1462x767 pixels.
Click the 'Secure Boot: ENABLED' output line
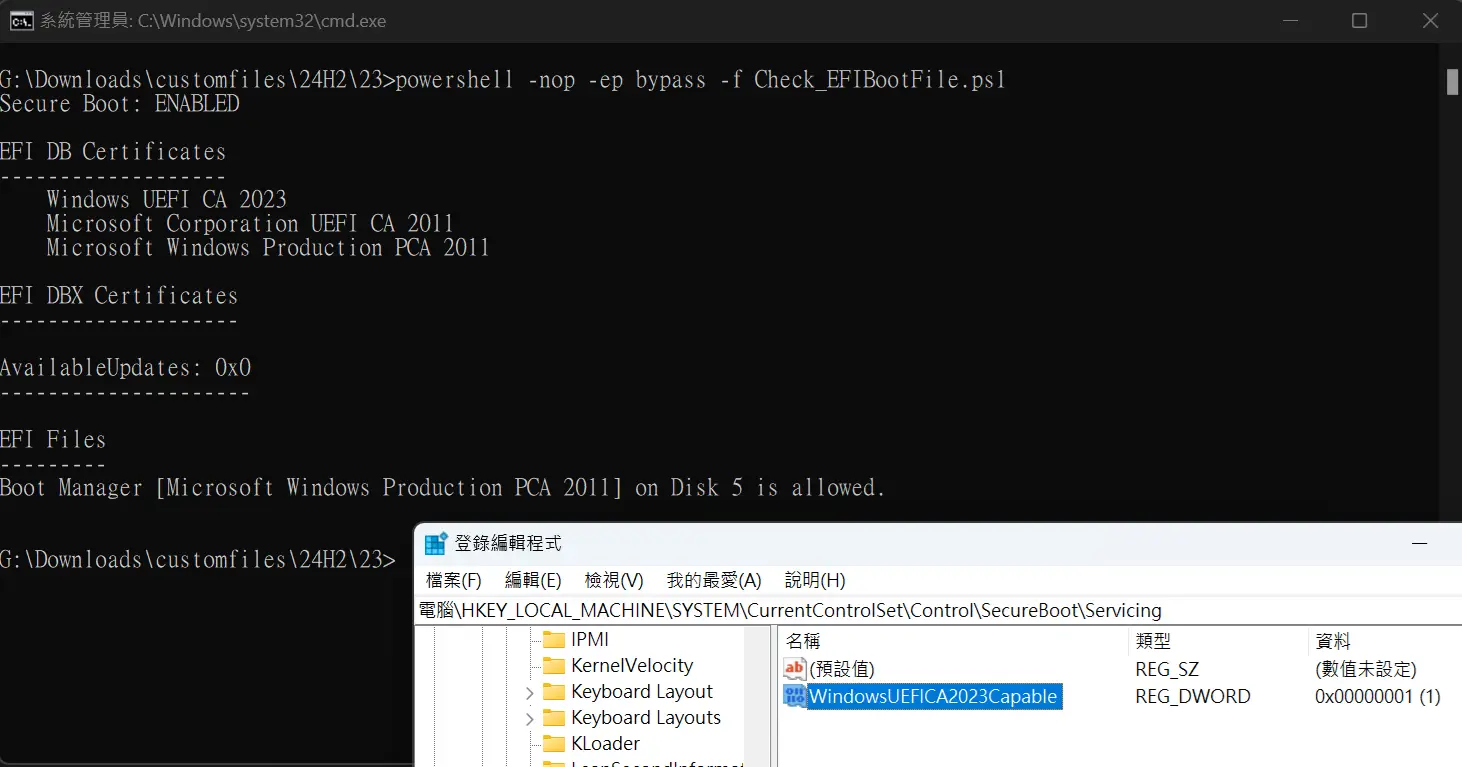[120, 104]
